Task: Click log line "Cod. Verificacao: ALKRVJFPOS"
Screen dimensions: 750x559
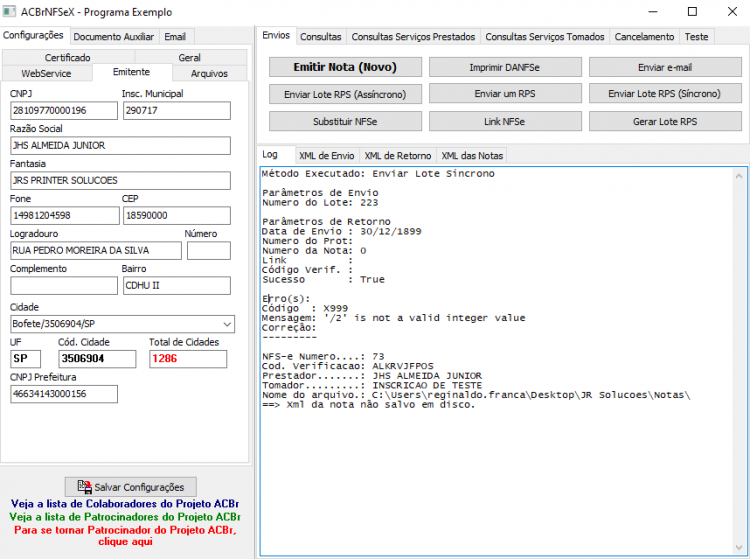Action: 348,366
